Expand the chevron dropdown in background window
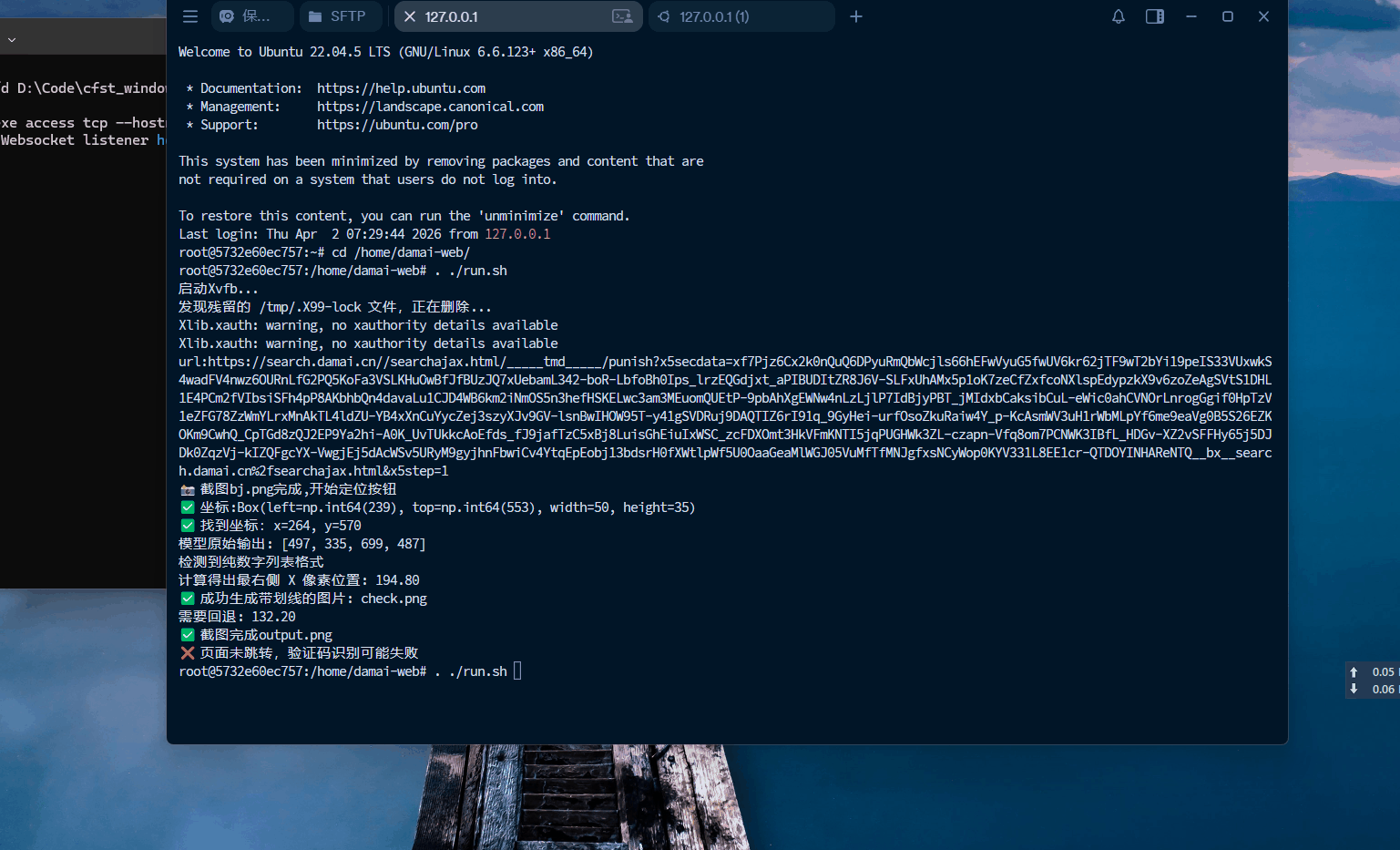Image resolution: width=1400 pixels, height=850 pixels. pos(12,40)
